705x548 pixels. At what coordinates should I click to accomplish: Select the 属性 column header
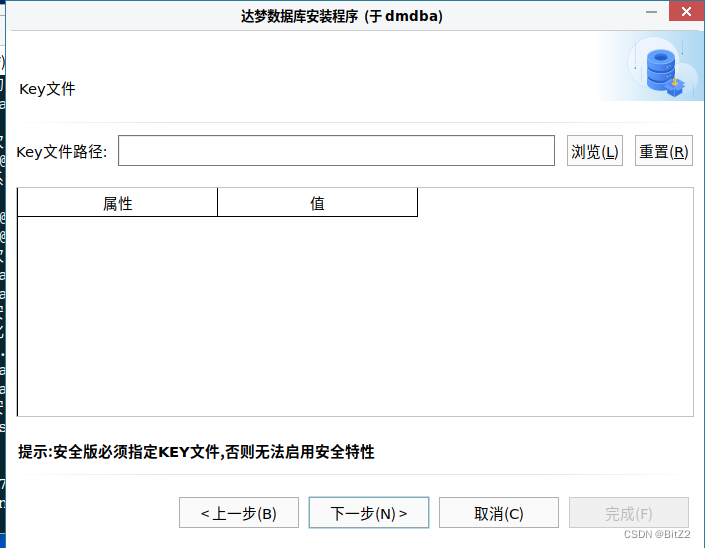coord(117,203)
